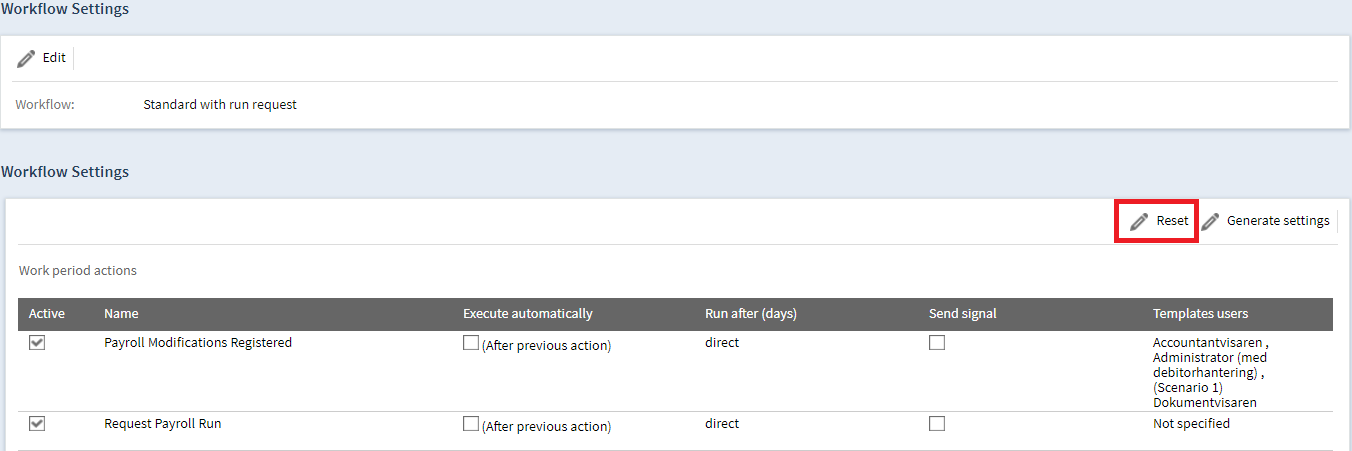Viewport: 1352px width, 451px height.
Task: Check Send signal for Request Payroll Run
Action: point(937,424)
